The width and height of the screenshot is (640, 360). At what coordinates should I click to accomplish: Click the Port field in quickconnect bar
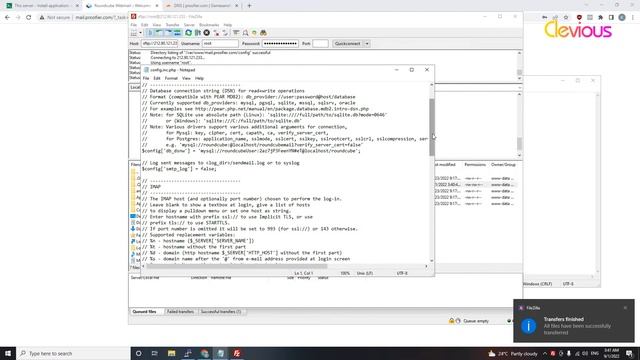(320, 43)
